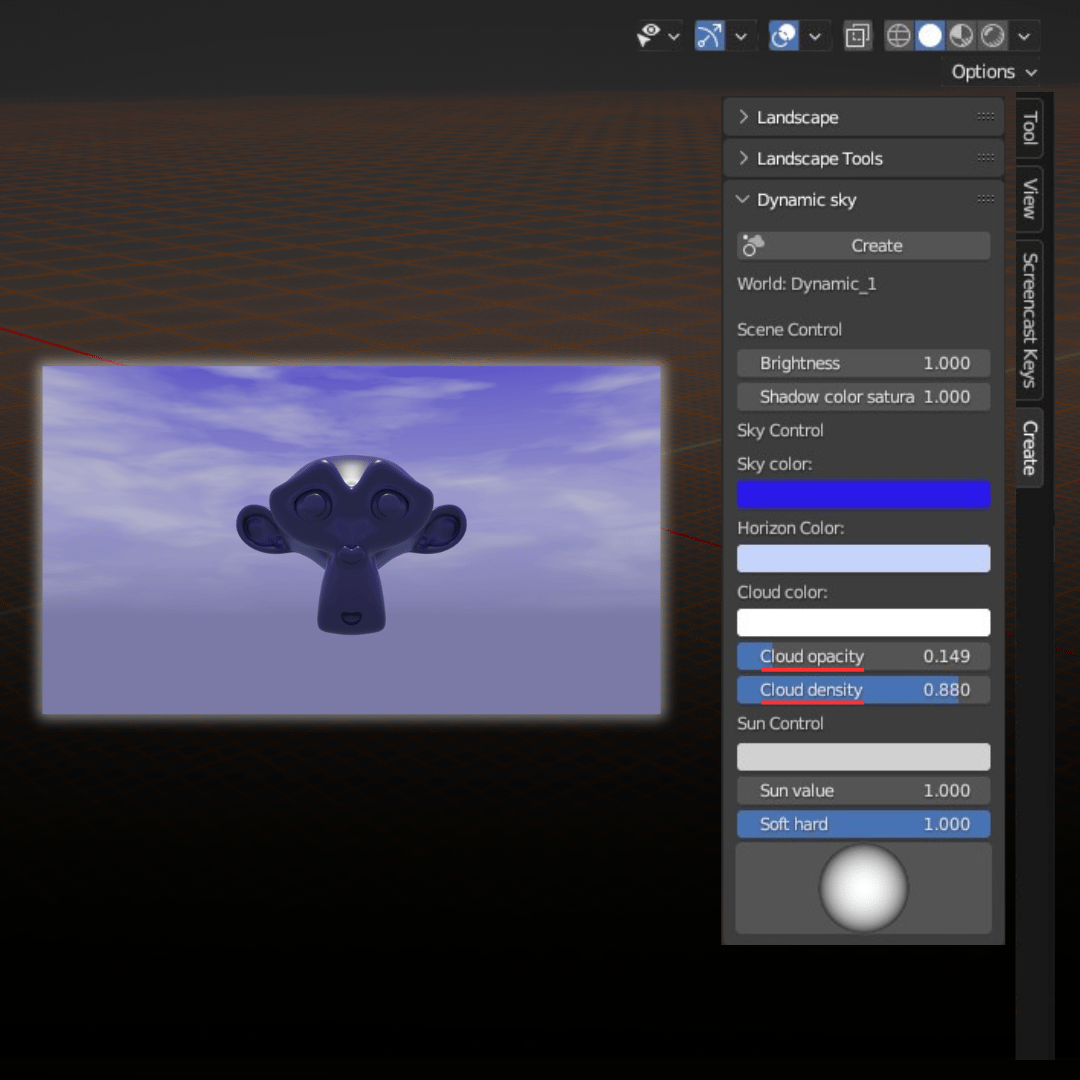Switch to material preview shading

pyautogui.click(x=962, y=36)
